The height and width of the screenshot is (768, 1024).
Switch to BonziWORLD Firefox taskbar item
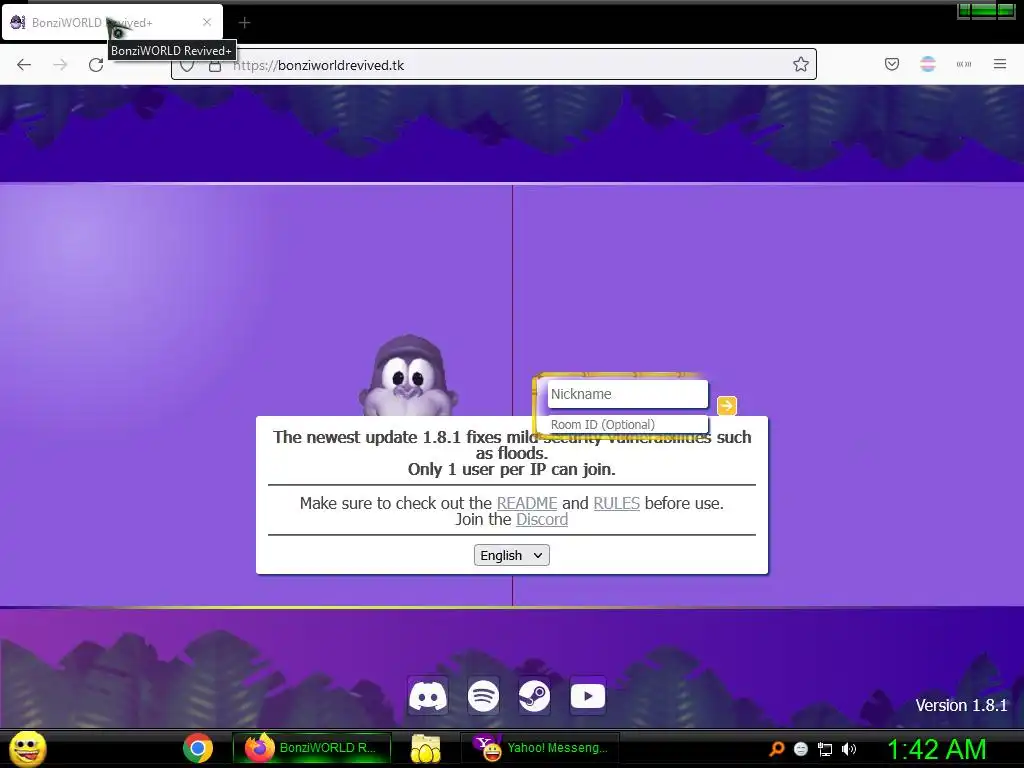[312, 748]
